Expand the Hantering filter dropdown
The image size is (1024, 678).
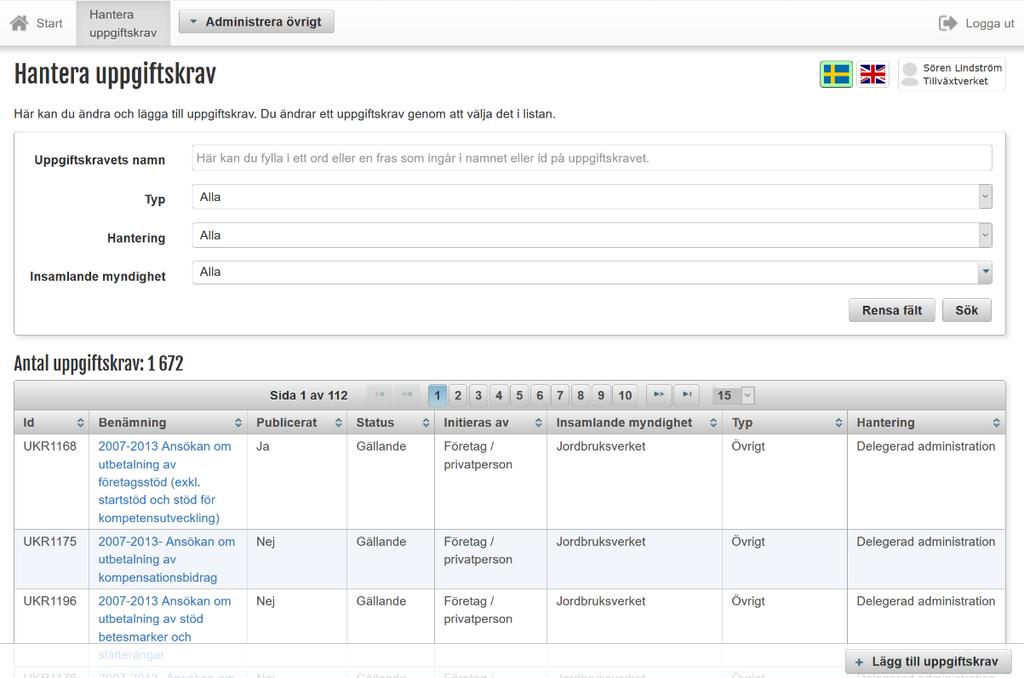pos(592,235)
